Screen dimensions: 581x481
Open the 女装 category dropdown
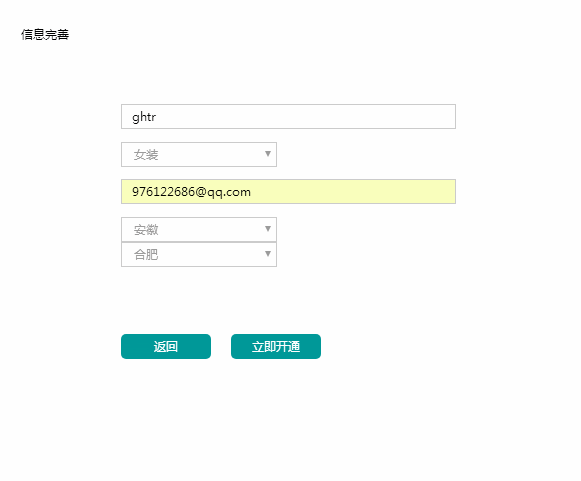[x=199, y=155]
